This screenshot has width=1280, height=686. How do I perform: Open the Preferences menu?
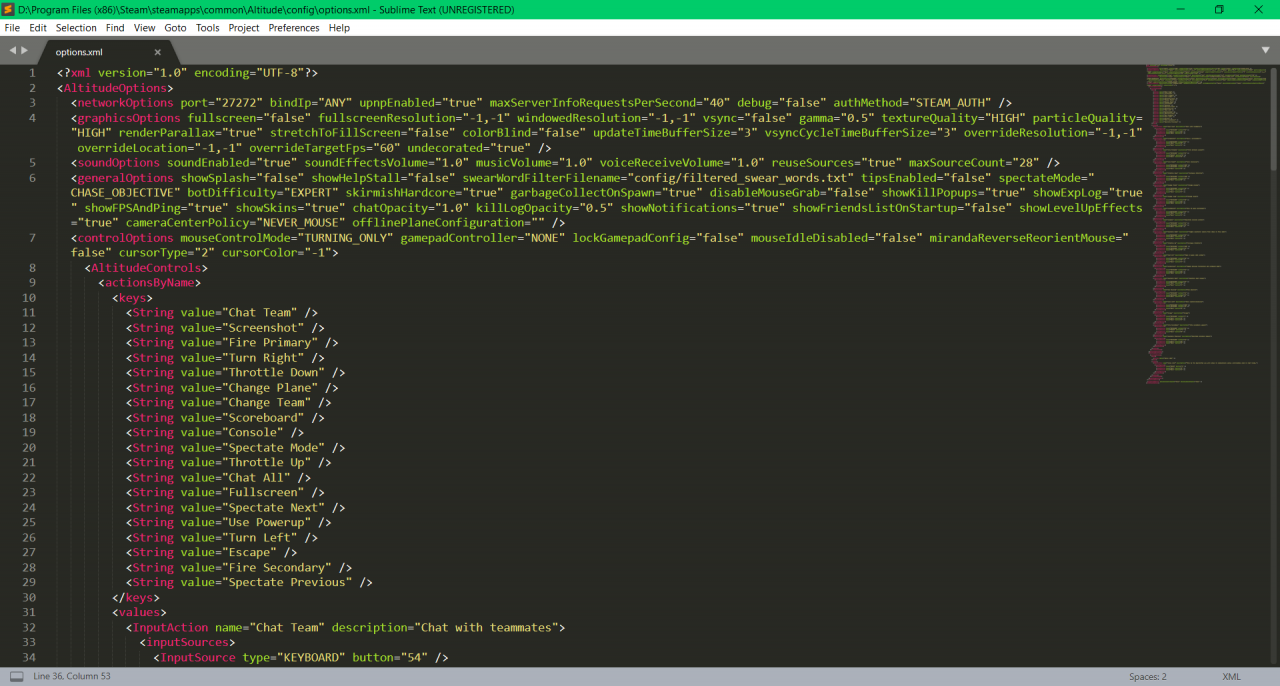pos(294,28)
